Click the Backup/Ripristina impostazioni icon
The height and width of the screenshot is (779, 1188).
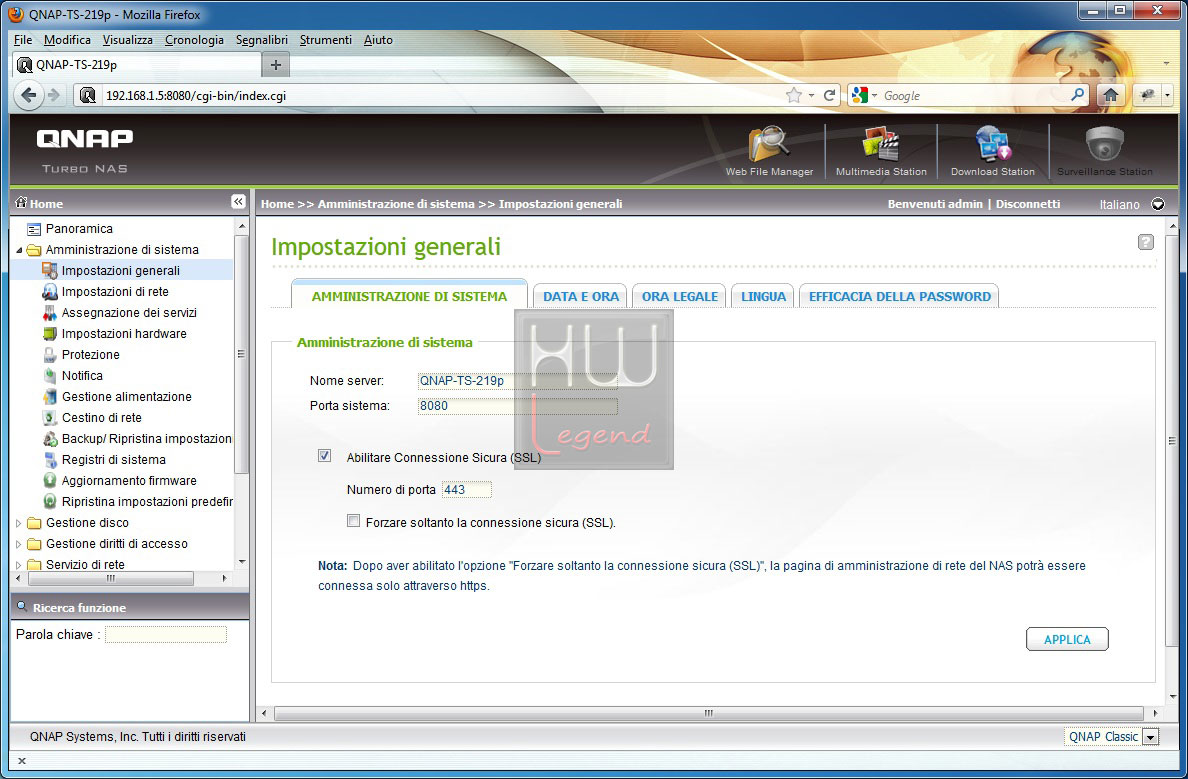(x=50, y=439)
